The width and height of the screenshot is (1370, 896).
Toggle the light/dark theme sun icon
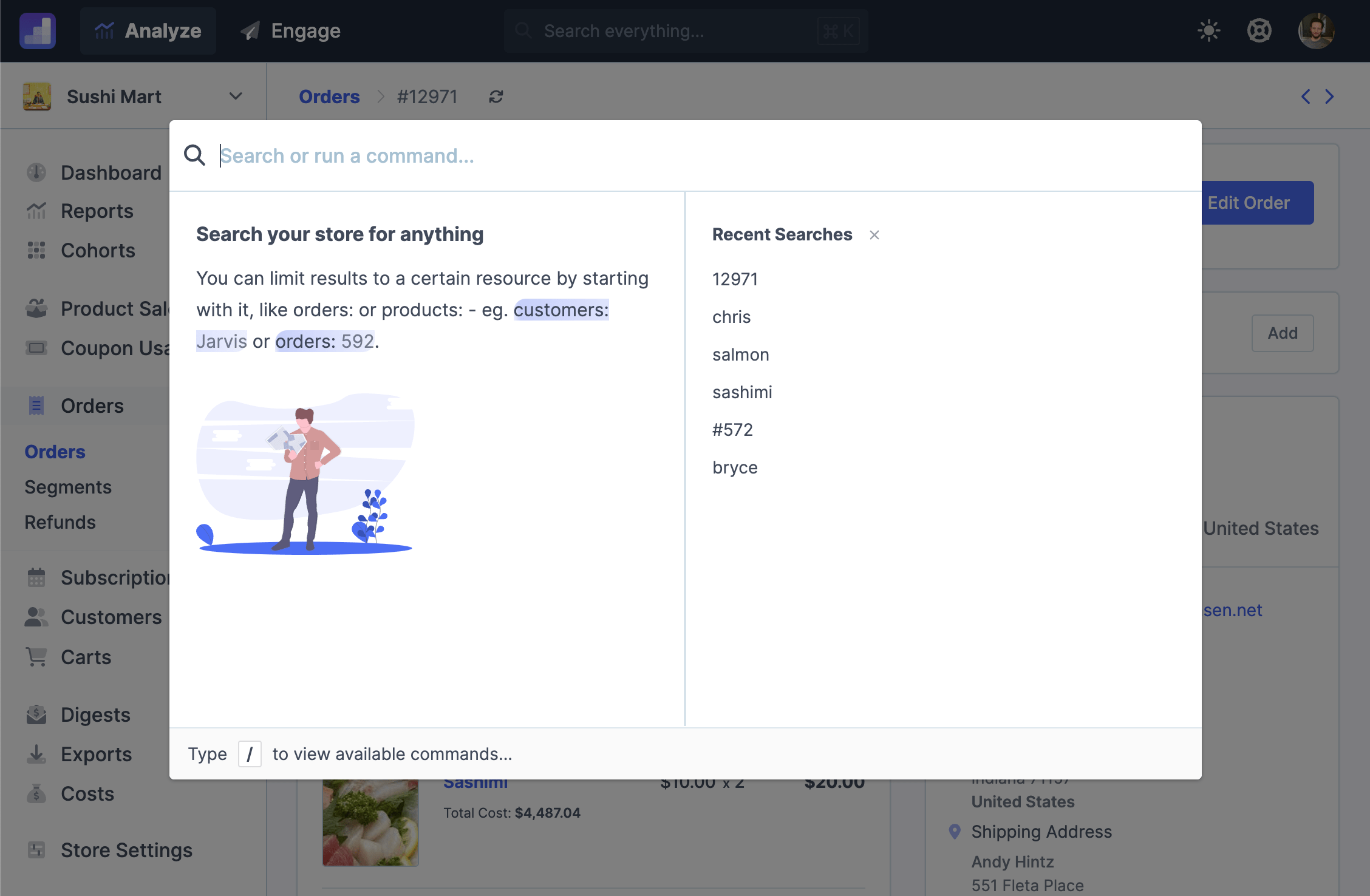[x=1208, y=30]
